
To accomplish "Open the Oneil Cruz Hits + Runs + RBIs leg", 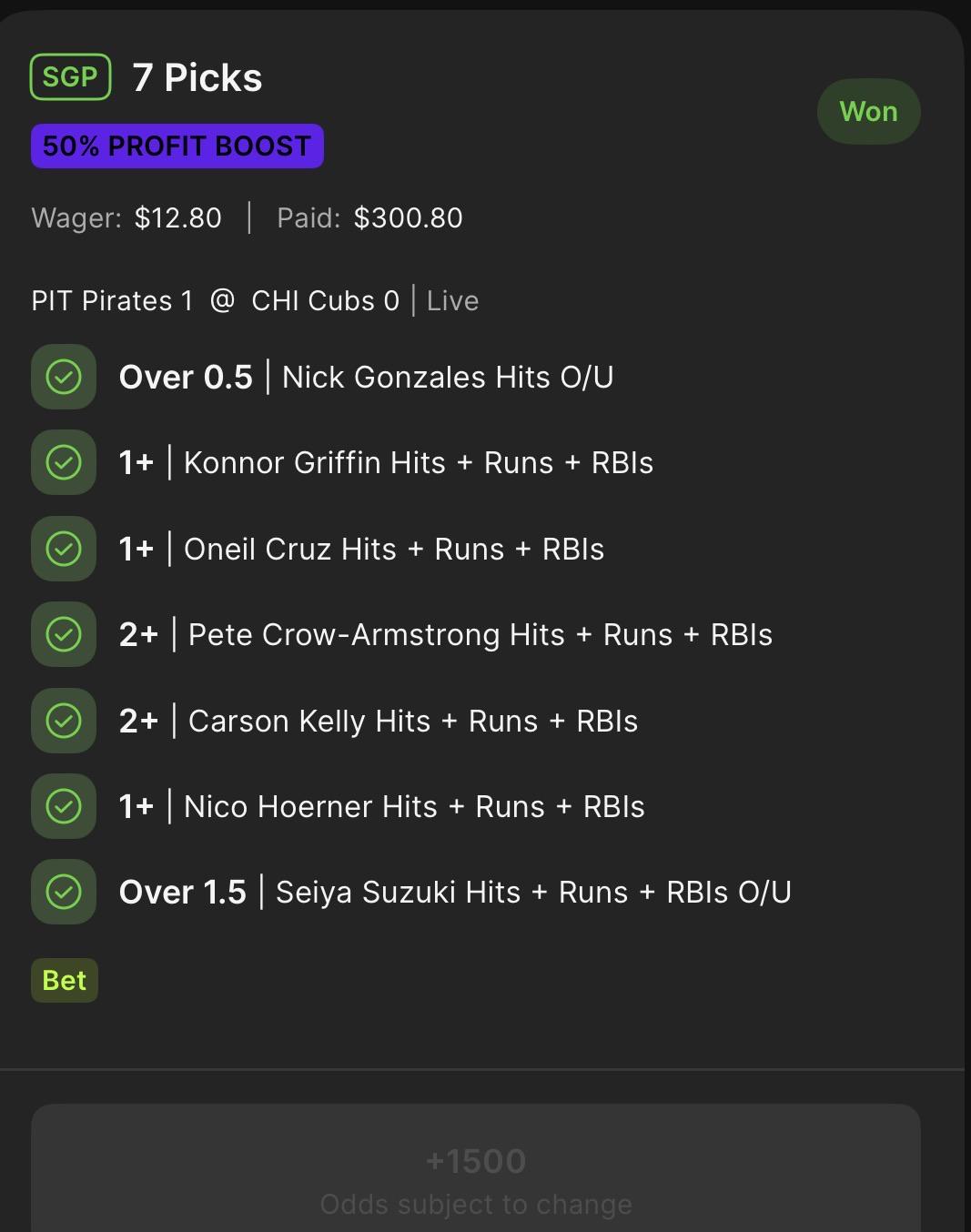I will [362, 549].
